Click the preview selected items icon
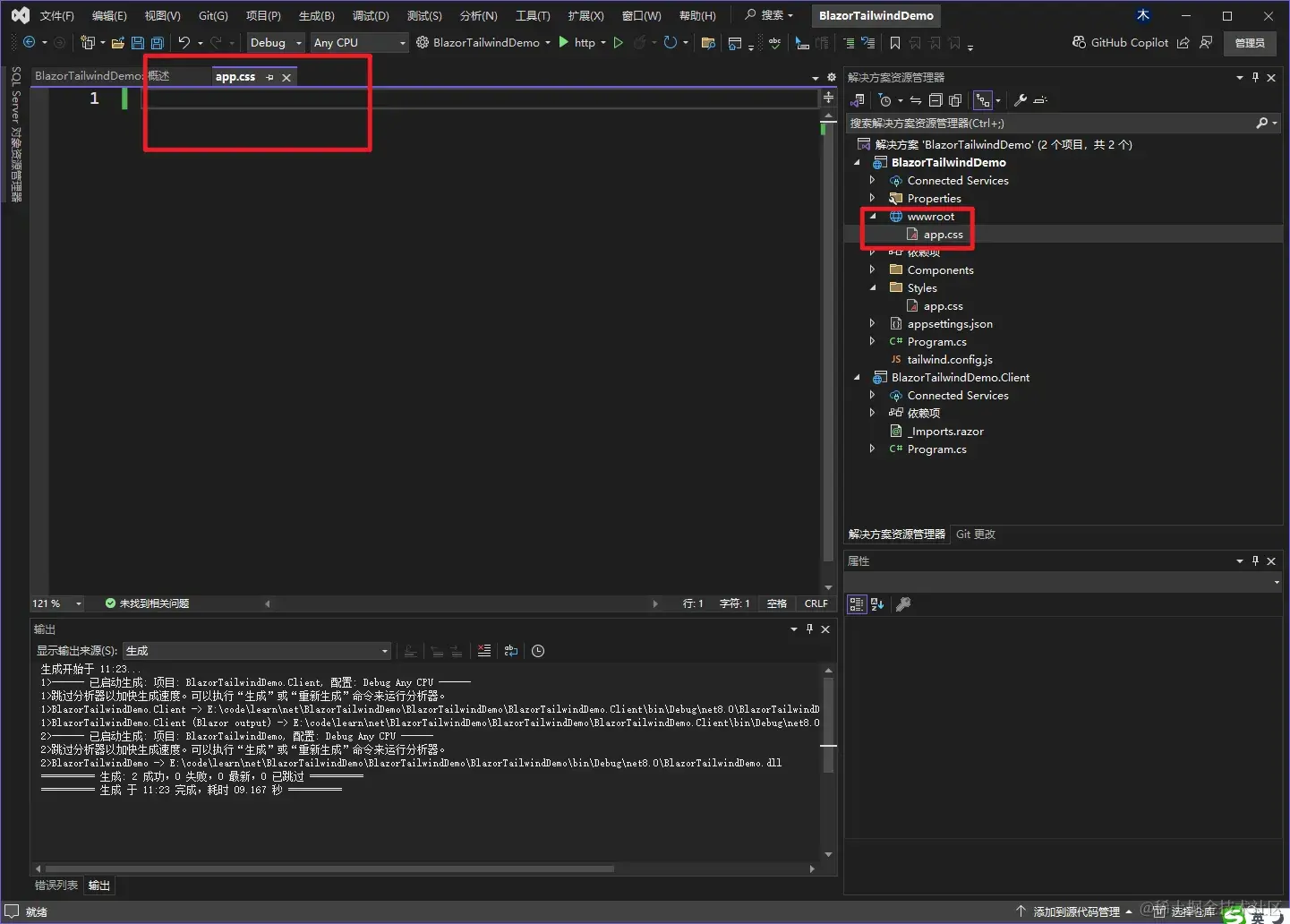 point(1040,100)
